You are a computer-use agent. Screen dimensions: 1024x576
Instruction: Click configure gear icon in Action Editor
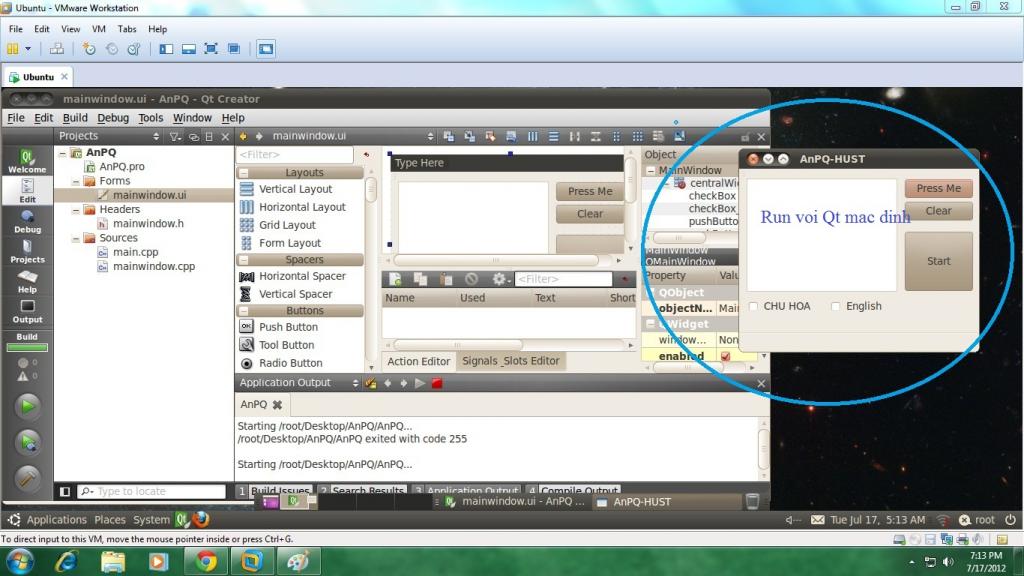(x=500, y=279)
